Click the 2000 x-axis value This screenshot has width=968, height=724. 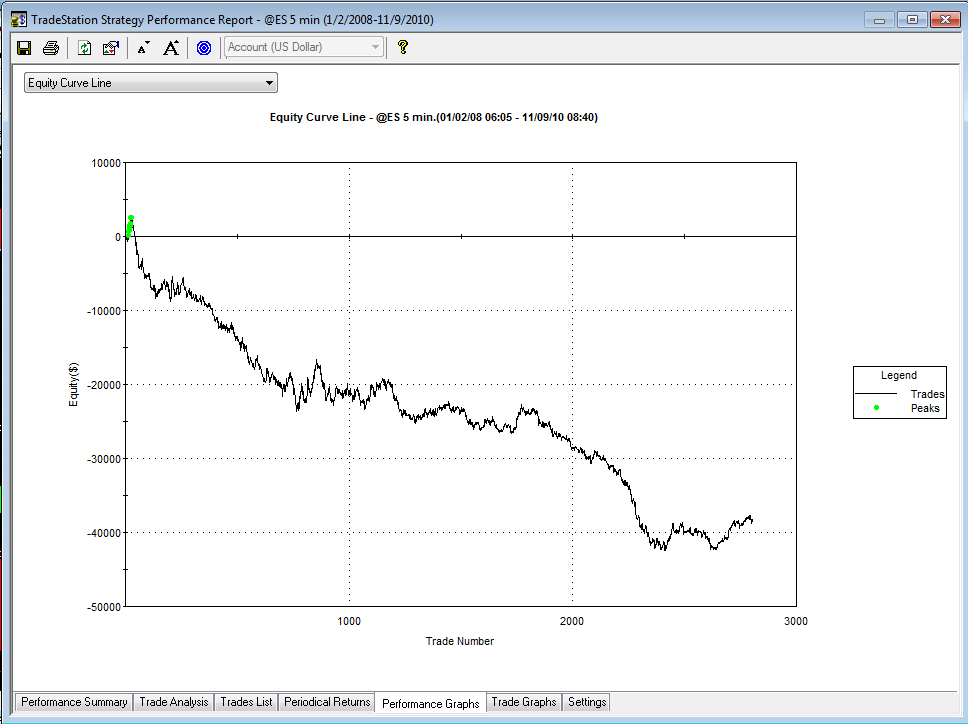click(572, 622)
